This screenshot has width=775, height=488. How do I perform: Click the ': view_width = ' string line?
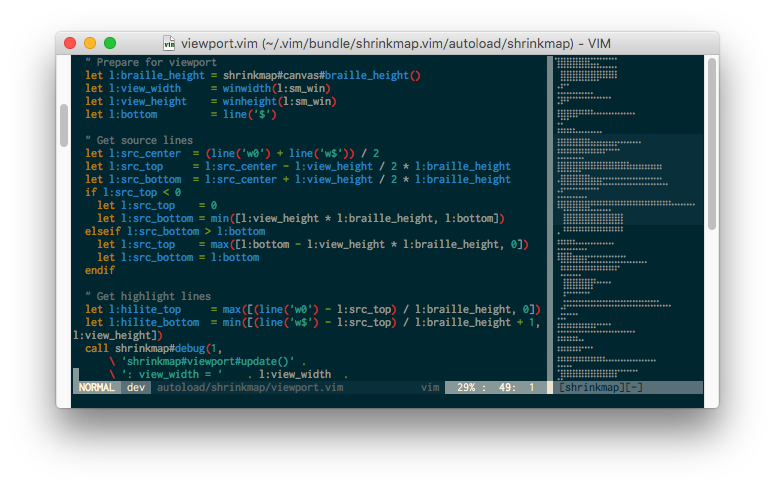(x=172, y=374)
